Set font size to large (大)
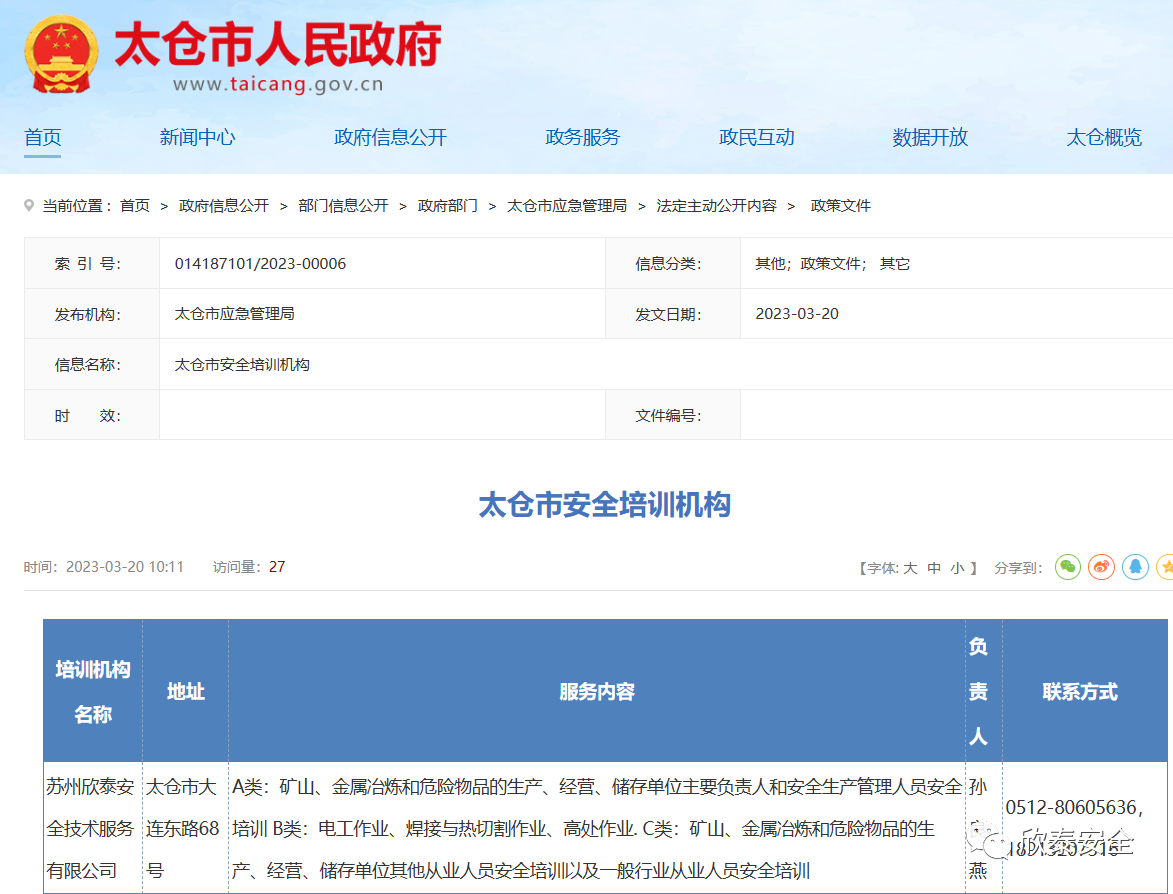 pyautogui.click(x=910, y=568)
